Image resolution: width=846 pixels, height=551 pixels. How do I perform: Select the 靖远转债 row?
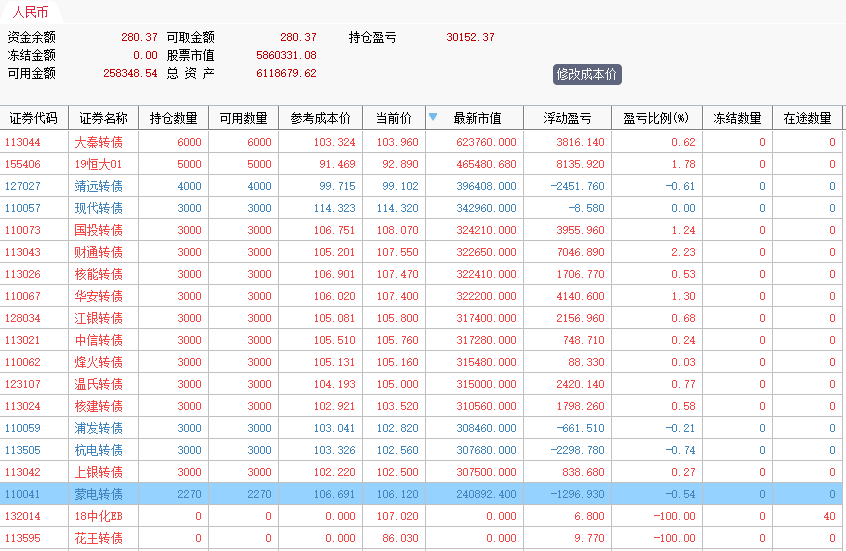click(98, 186)
